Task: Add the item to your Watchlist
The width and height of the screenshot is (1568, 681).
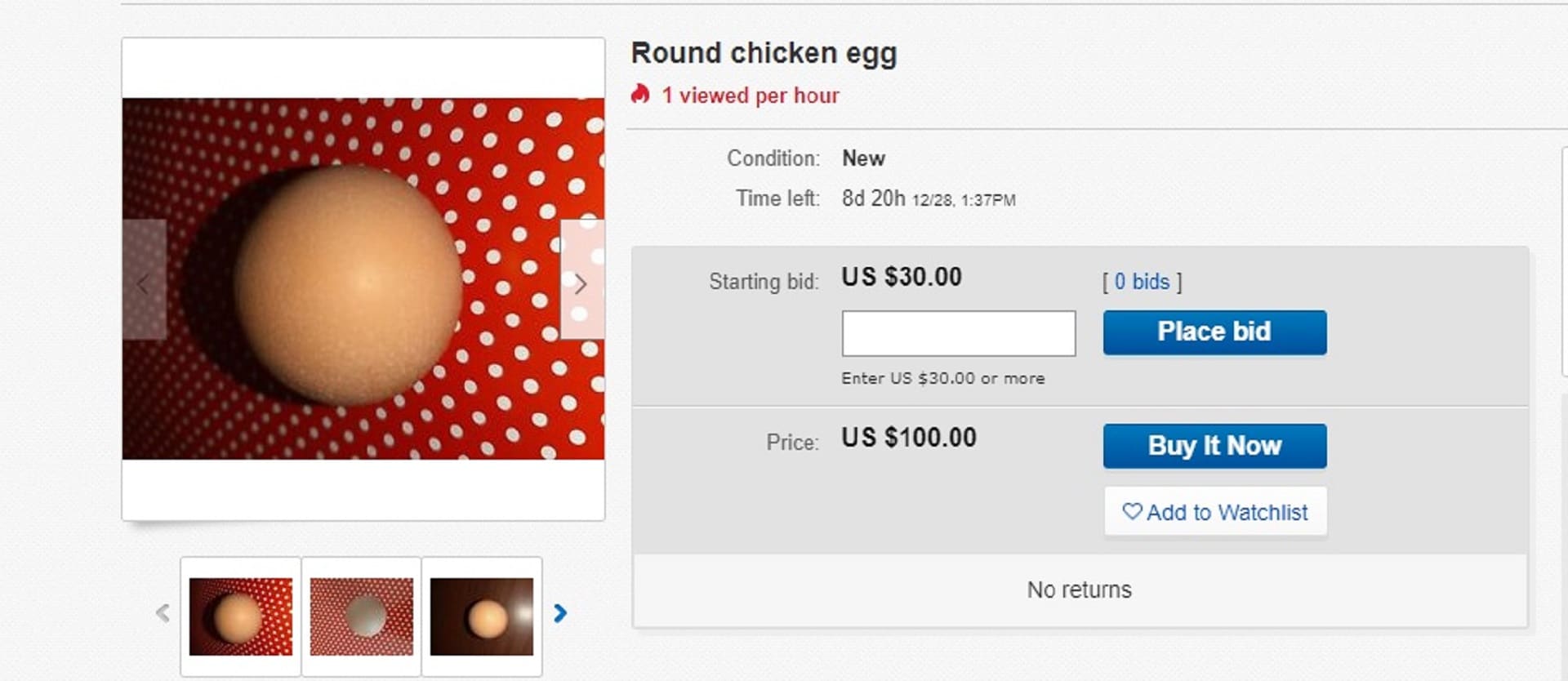Action: point(1214,511)
